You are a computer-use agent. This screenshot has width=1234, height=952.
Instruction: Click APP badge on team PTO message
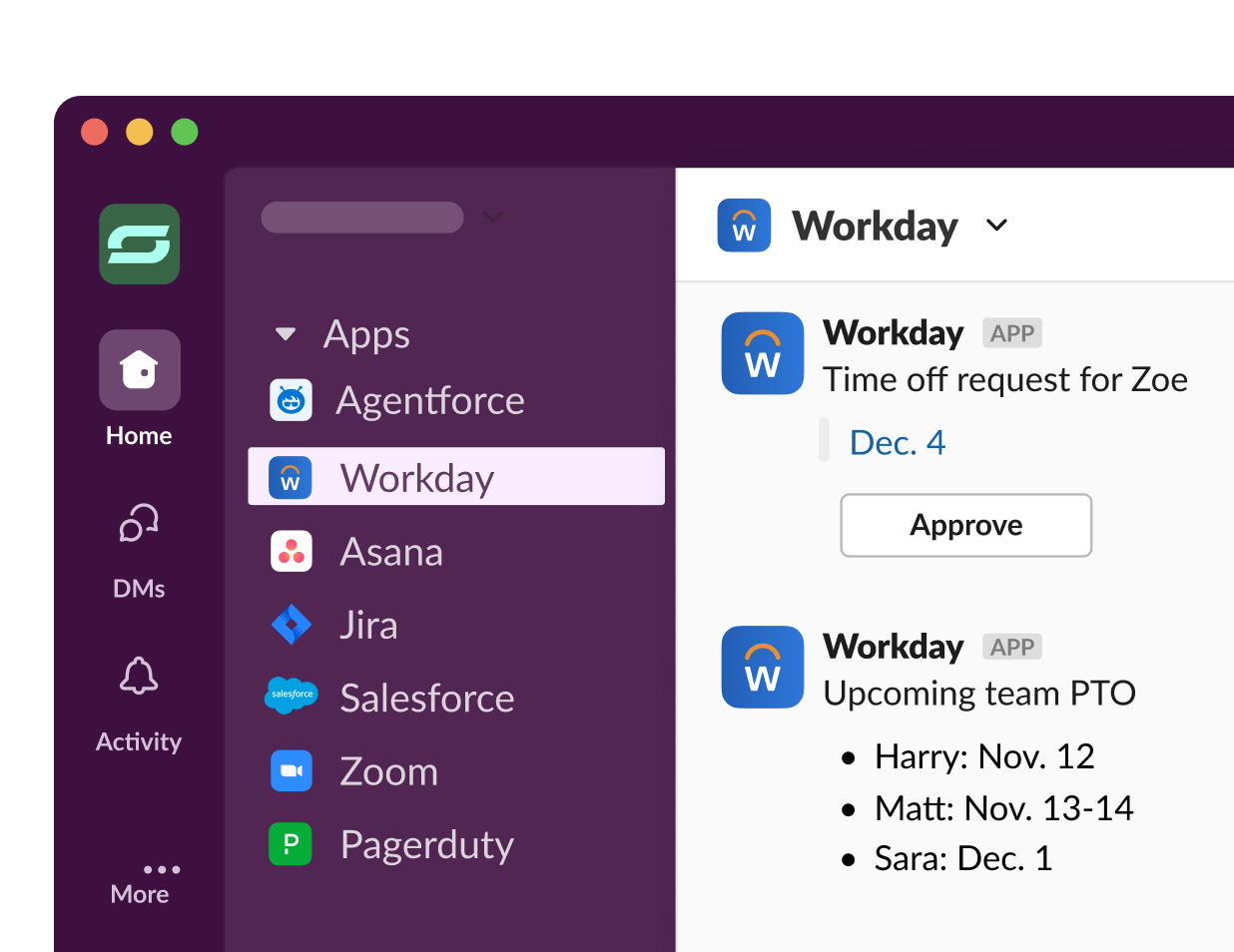[x=1012, y=647]
